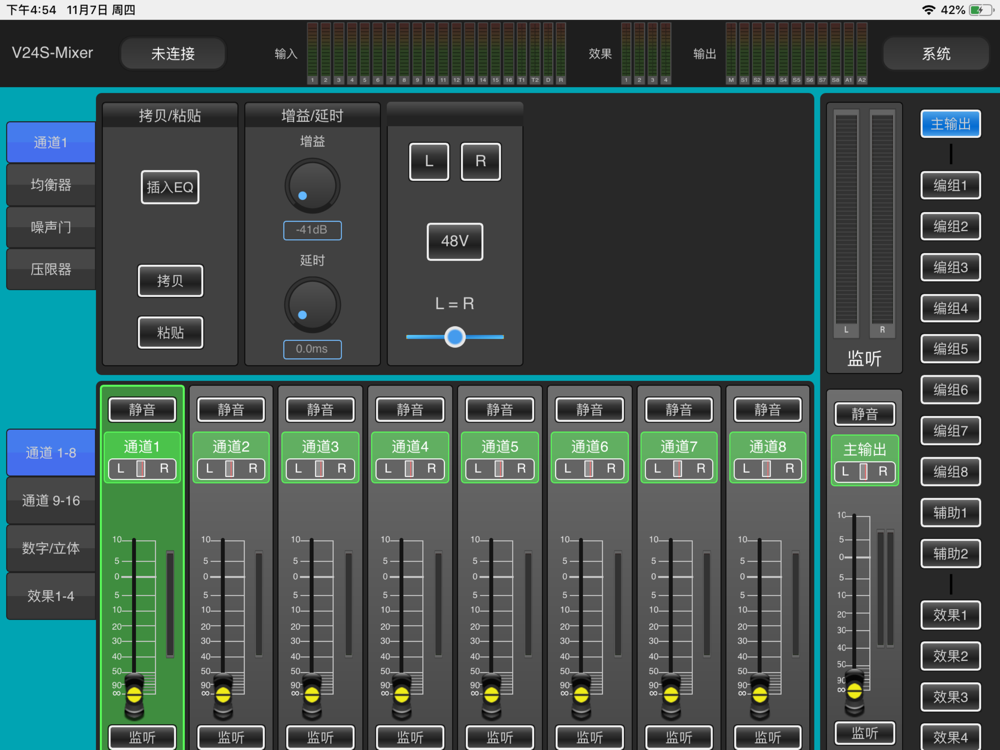Select the 效果2 bus
Image resolution: width=1000 pixels, height=750 pixels.
pos(950,656)
